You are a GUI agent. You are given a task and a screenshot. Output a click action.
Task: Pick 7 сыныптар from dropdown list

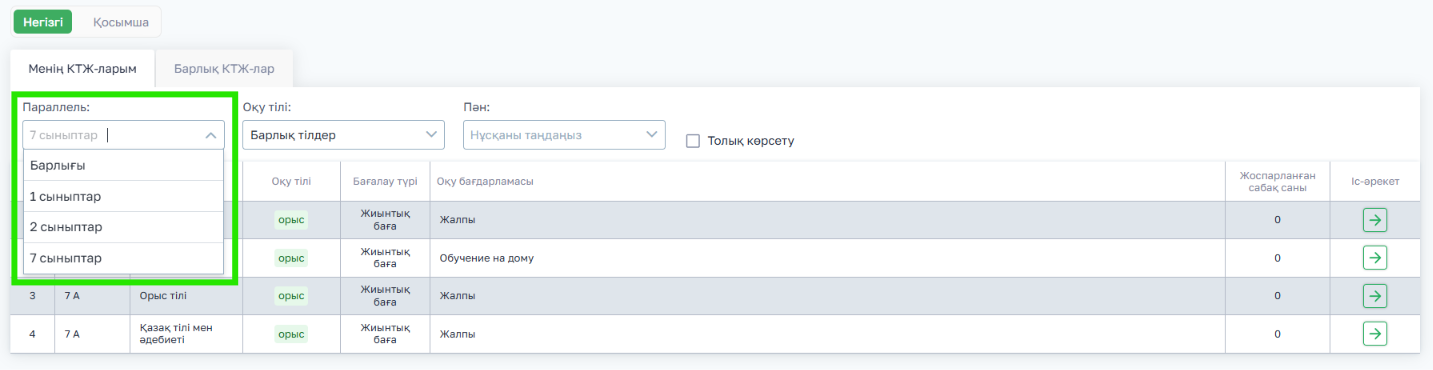coord(123,258)
